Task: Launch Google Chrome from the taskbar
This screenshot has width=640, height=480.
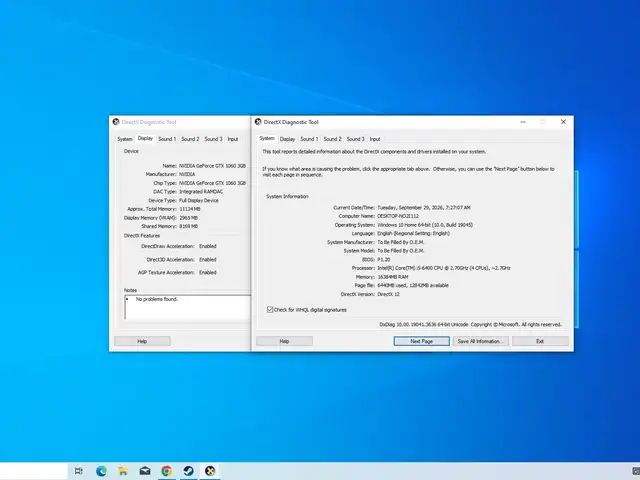Action: pos(167,471)
